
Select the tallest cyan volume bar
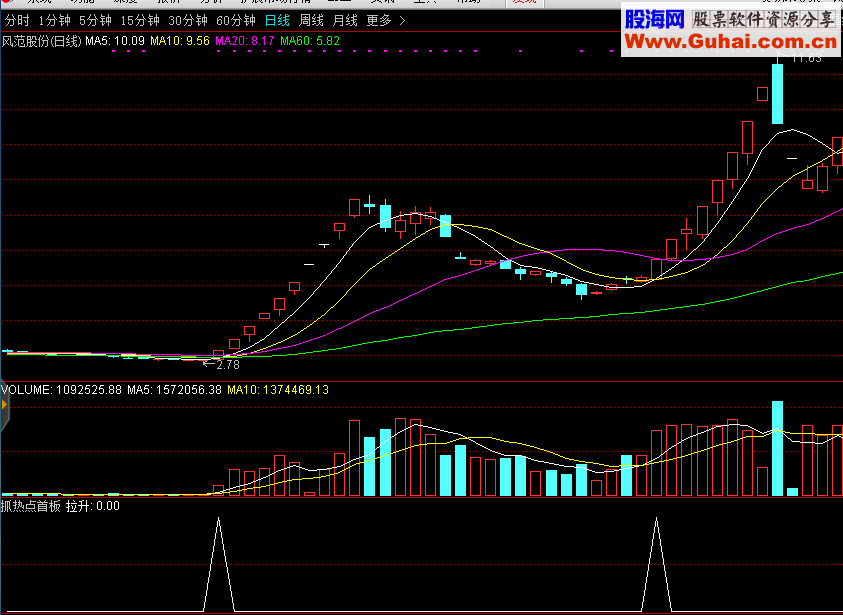click(777, 448)
